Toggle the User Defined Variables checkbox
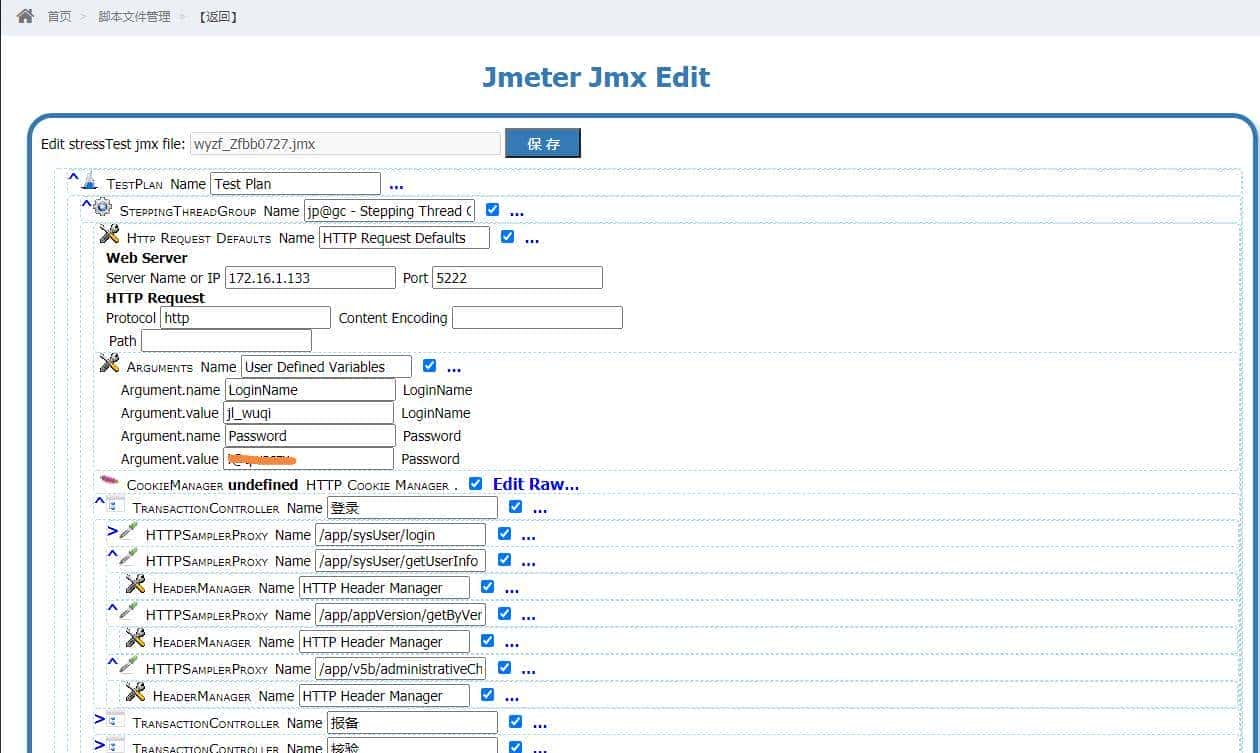 [x=430, y=366]
